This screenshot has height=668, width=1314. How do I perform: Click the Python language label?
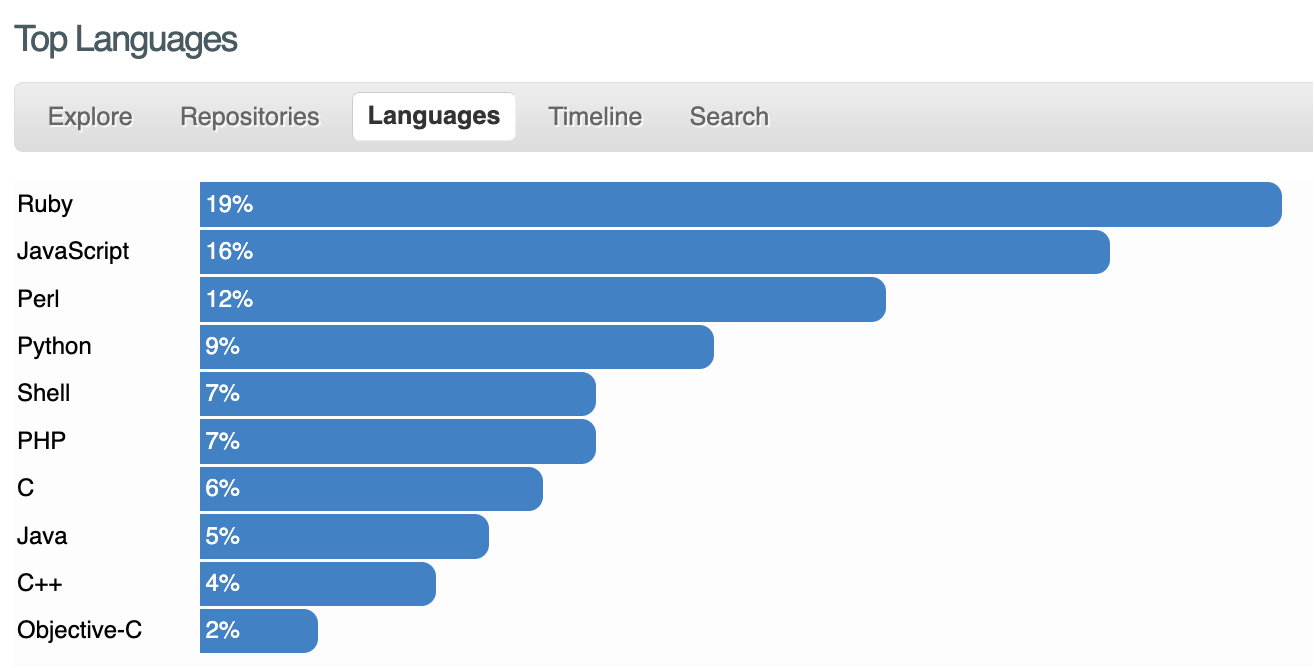click(x=54, y=347)
